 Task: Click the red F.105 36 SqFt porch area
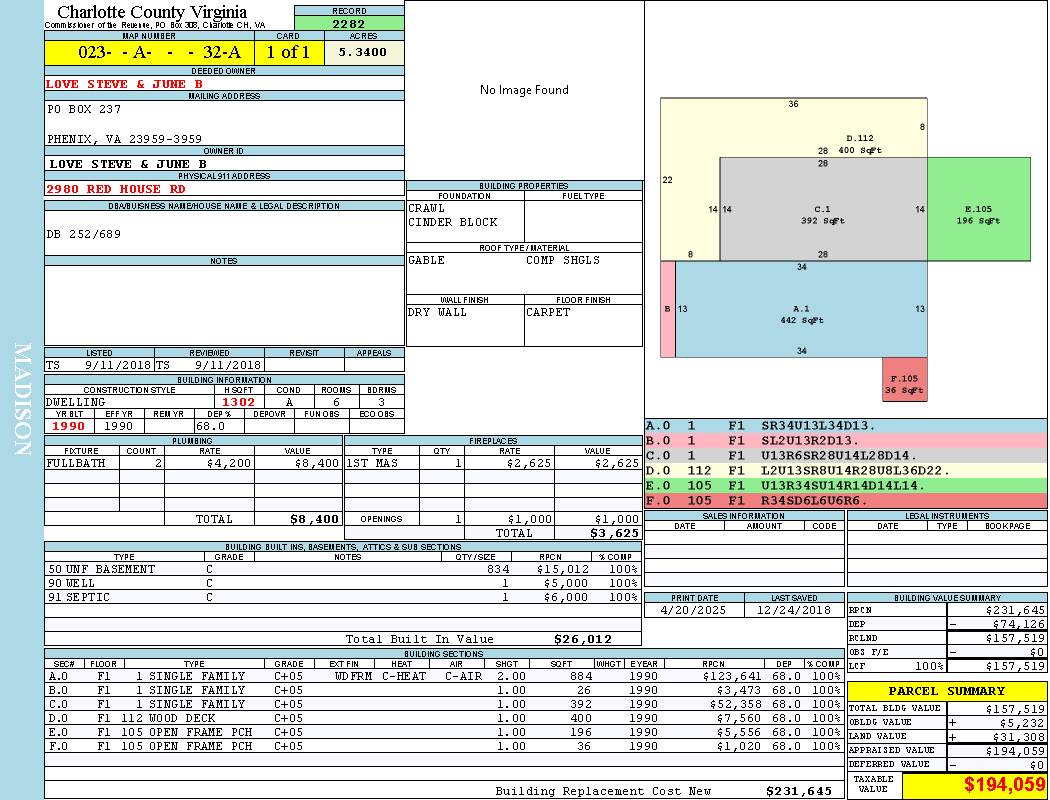click(x=905, y=380)
